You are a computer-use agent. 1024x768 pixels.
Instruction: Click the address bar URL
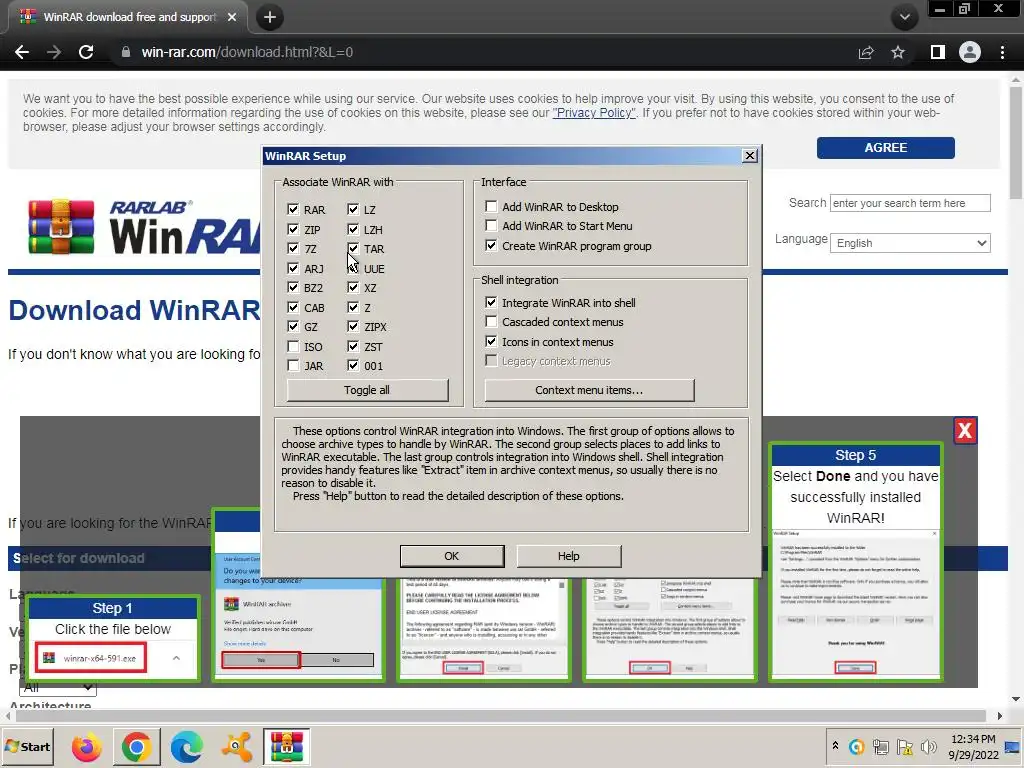(x=247, y=52)
